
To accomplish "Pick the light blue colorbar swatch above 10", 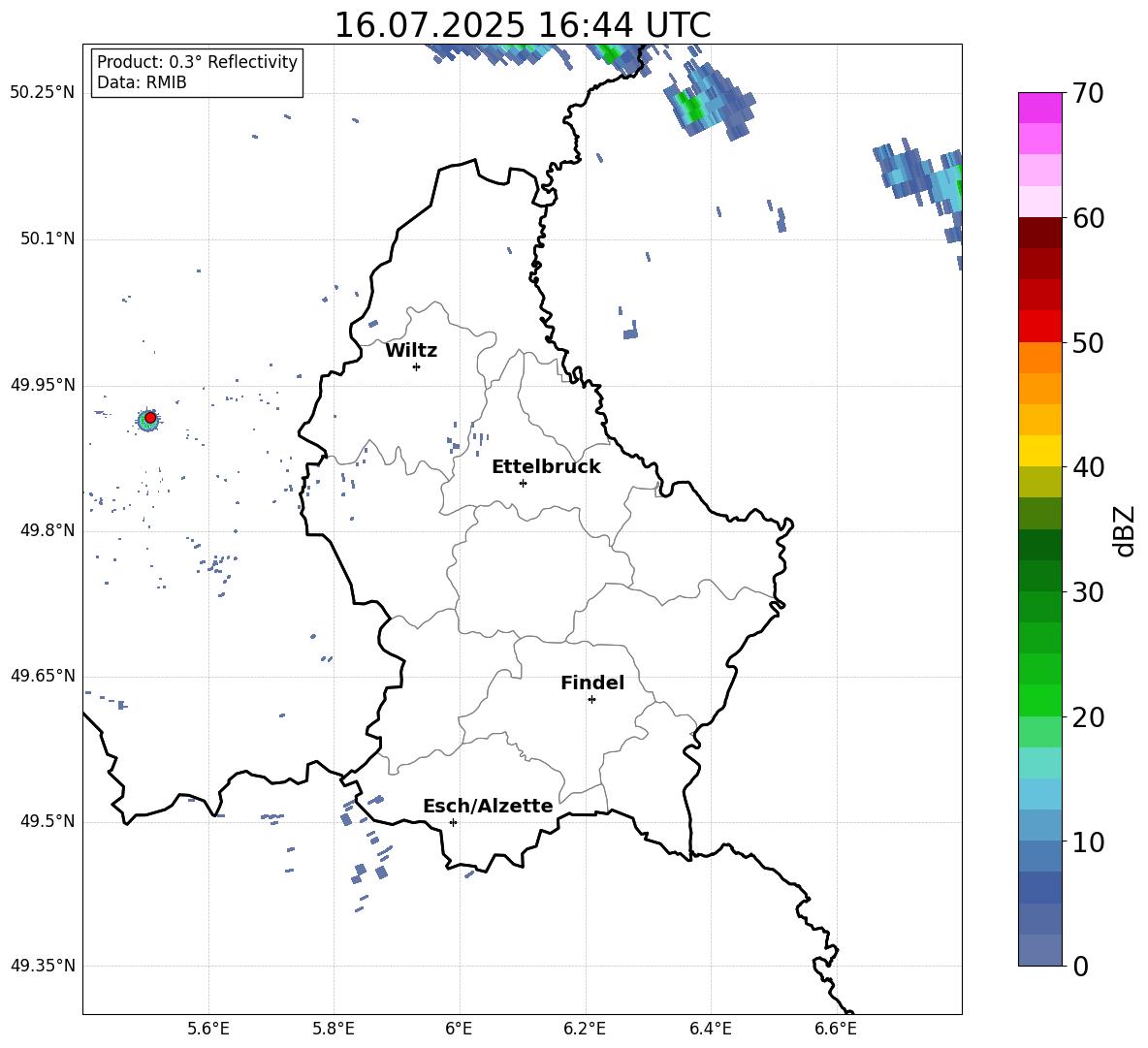I will [1039, 825].
